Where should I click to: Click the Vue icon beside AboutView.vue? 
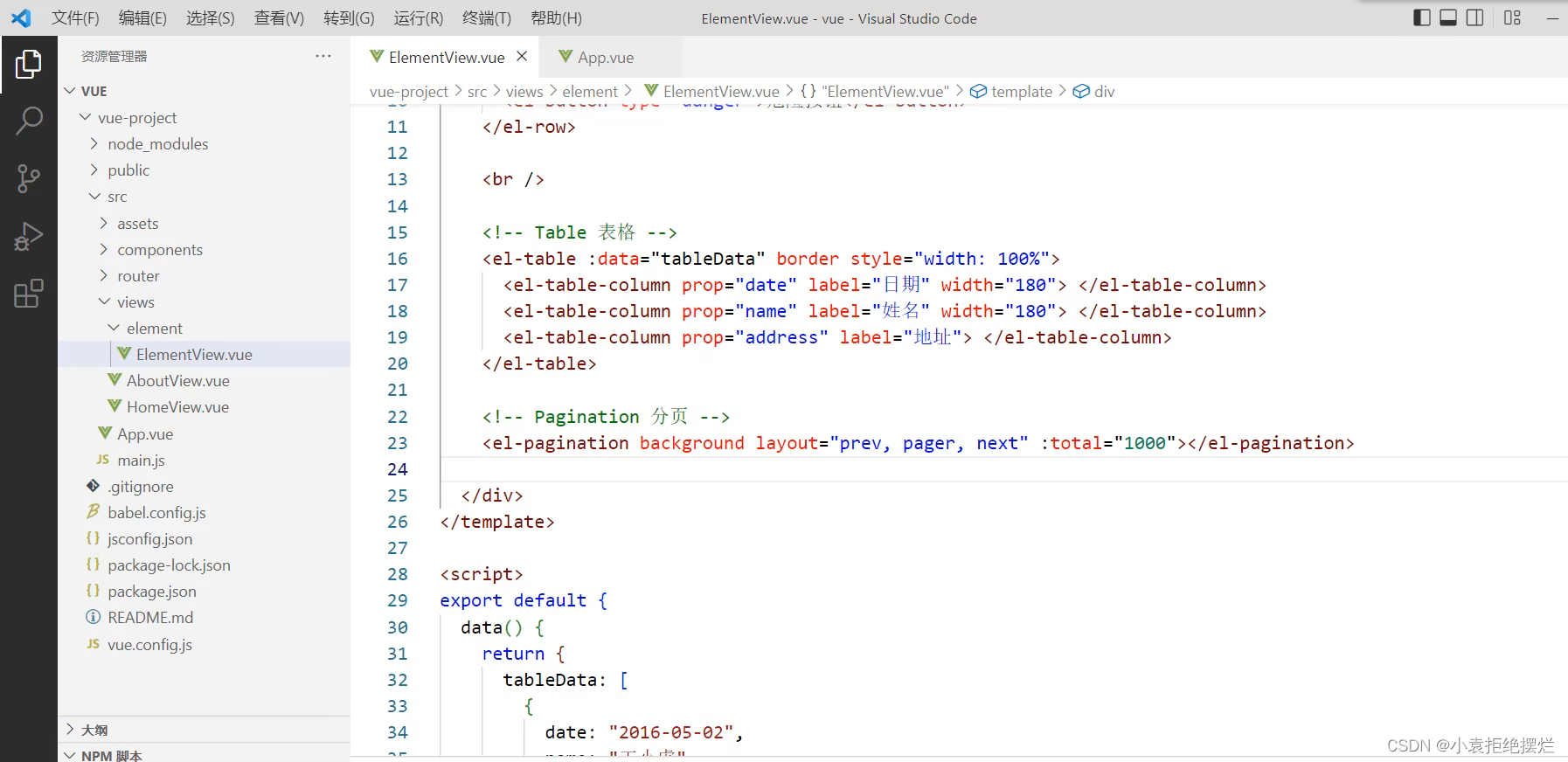click(114, 380)
